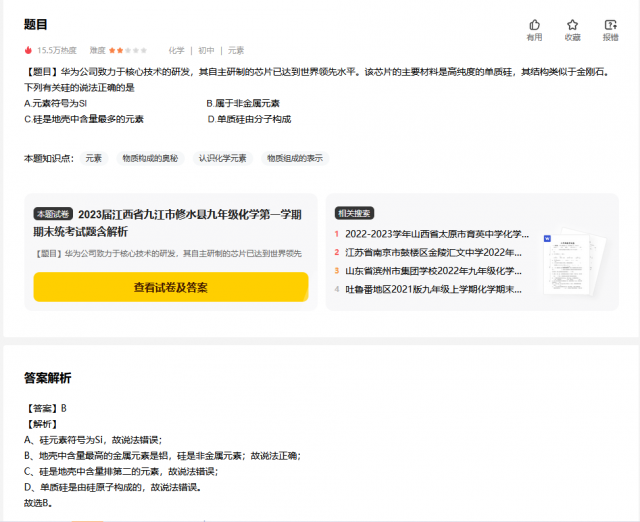The height and width of the screenshot is (522, 640).
Task: Click the exam document preview thumbnail
Action: tap(574, 261)
